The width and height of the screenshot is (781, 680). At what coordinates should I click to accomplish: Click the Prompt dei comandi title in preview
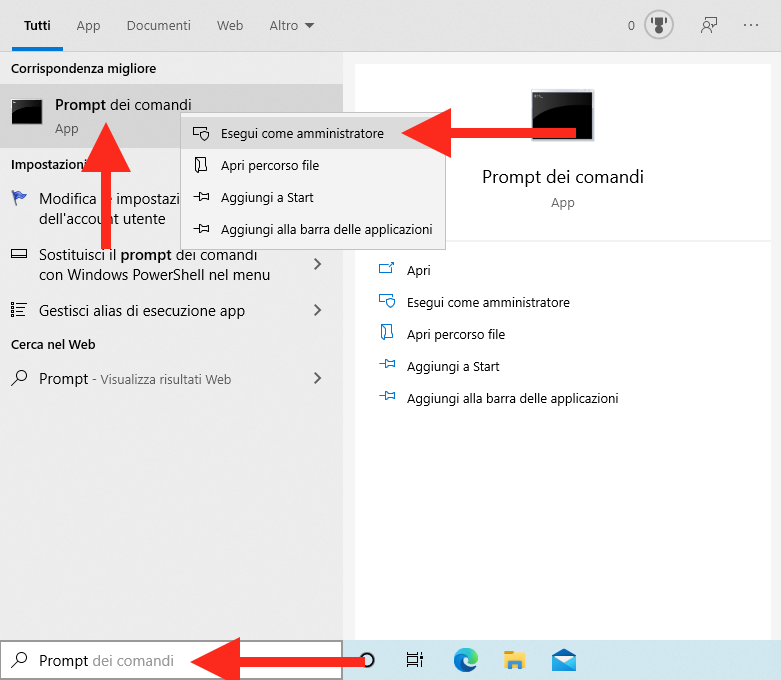pyautogui.click(x=563, y=177)
